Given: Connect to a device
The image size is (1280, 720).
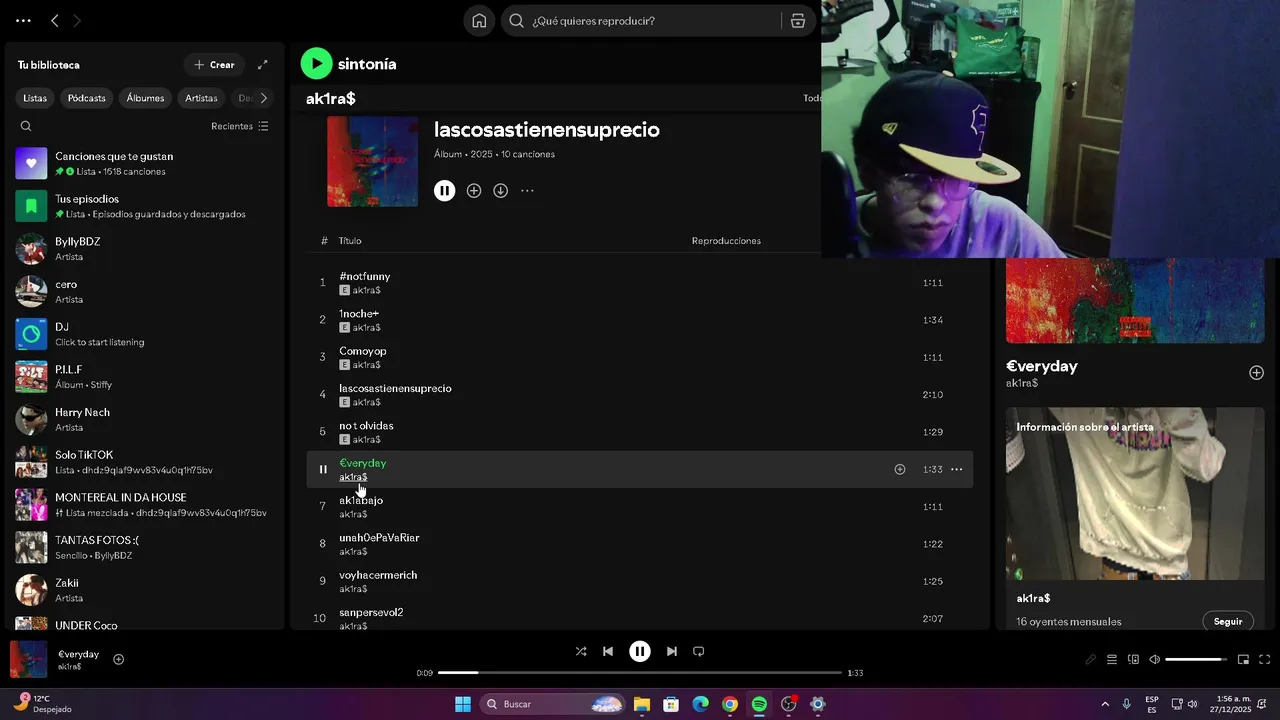Looking at the screenshot, I should click(x=1133, y=660).
